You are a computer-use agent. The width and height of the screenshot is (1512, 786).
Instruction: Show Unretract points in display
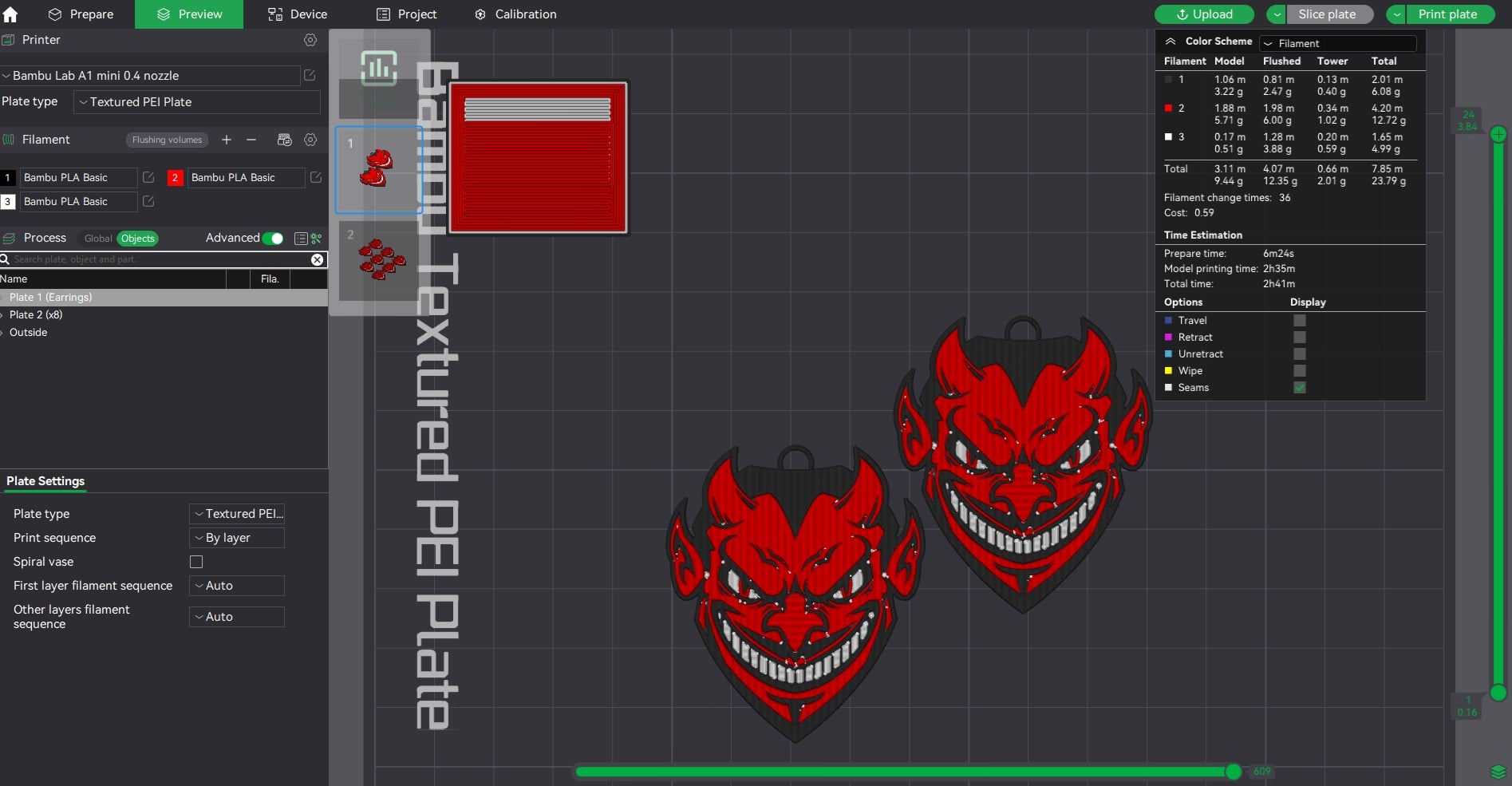tap(1300, 354)
